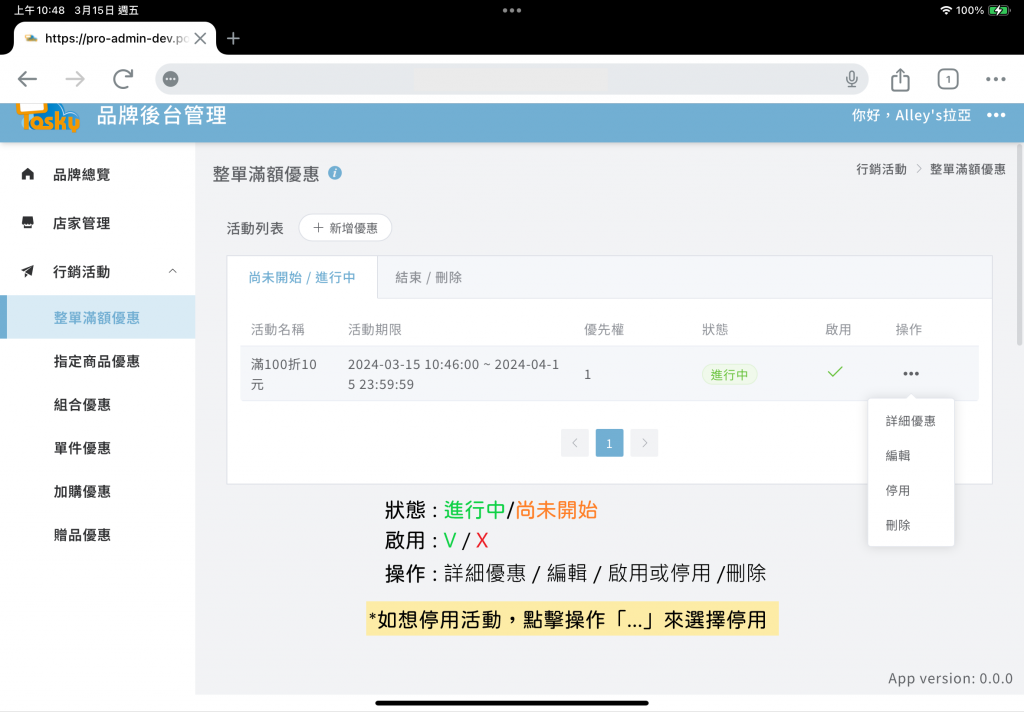The image size is (1024, 712).
Task: Click the 進行中 status badge
Action: tap(729, 374)
